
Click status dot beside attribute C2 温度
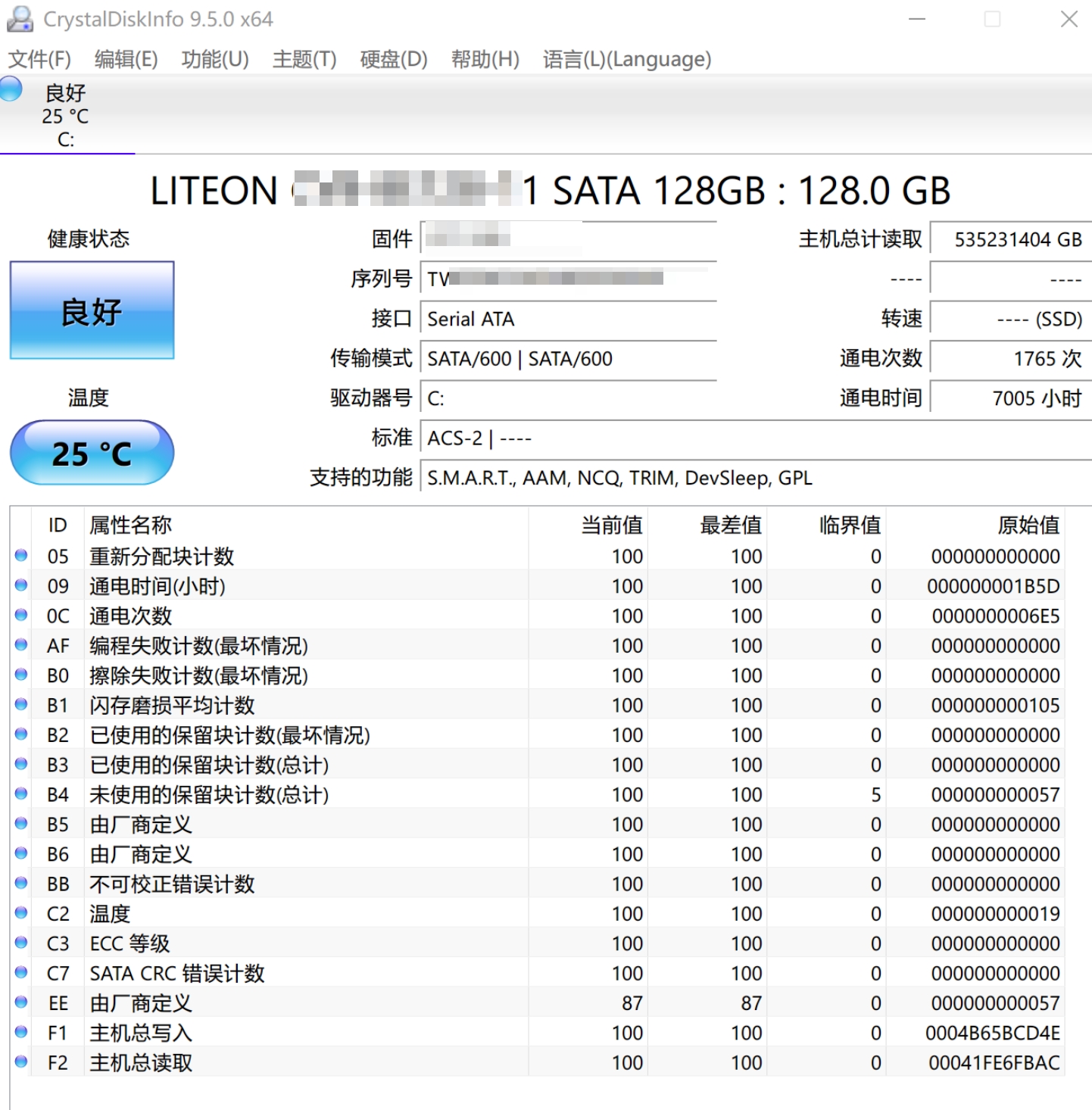(21, 913)
